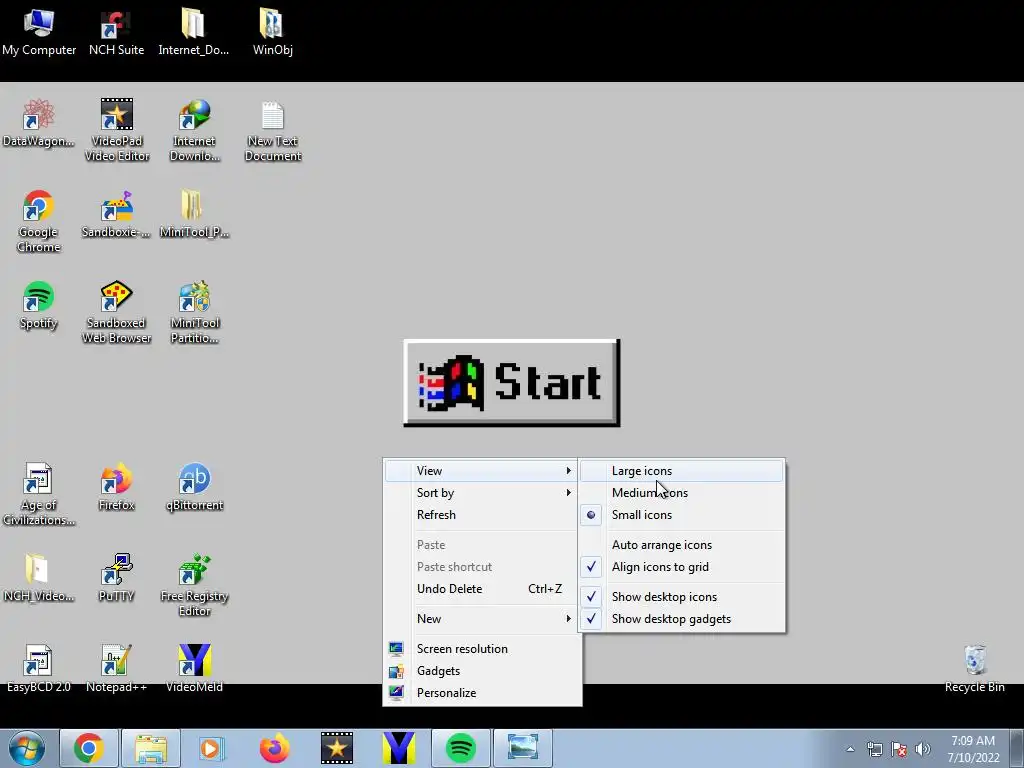
Task: Click the Show desktop strip
Action: point(1017,748)
